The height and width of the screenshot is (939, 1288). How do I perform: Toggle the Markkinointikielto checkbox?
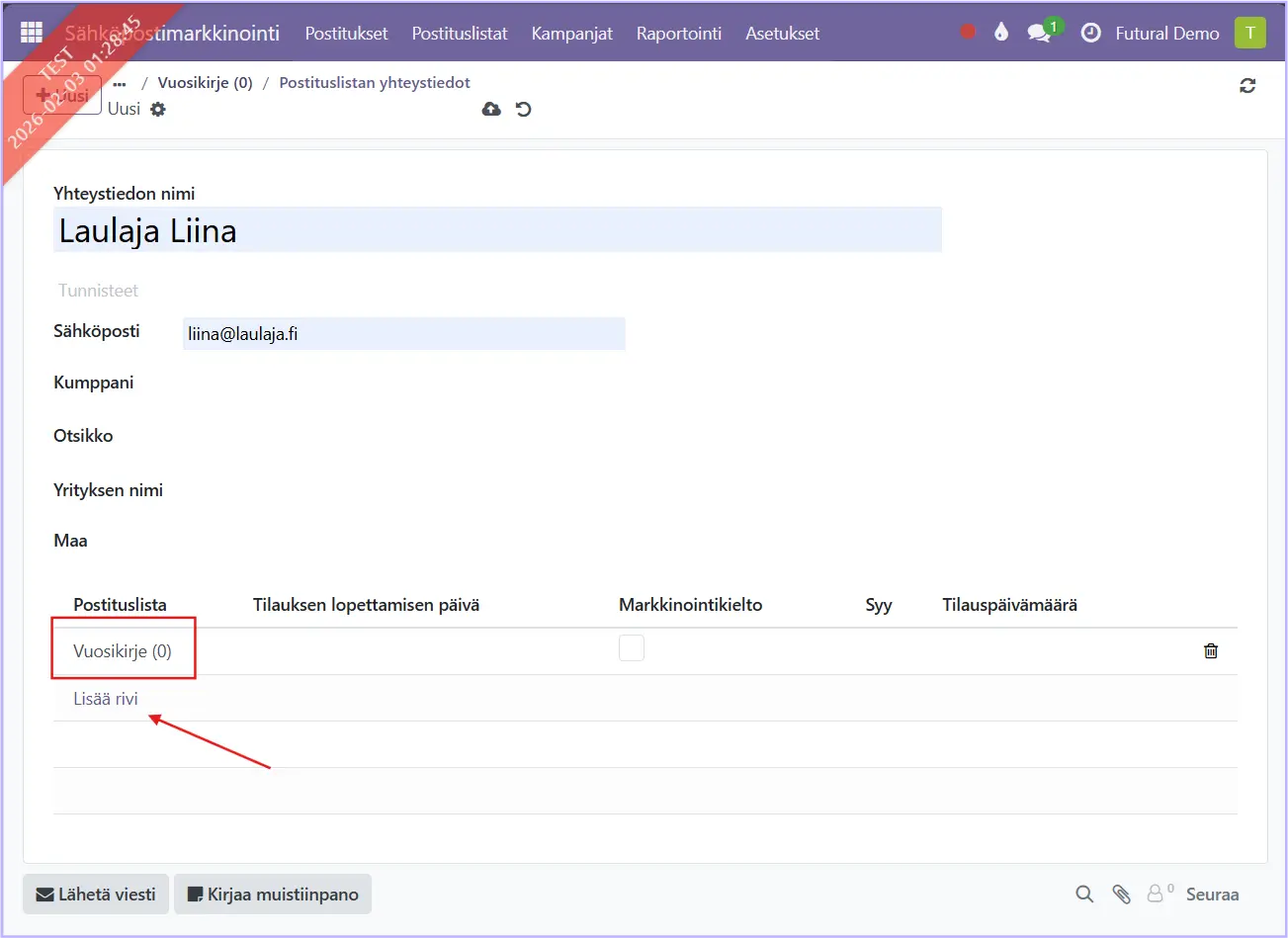click(x=632, y=648)
